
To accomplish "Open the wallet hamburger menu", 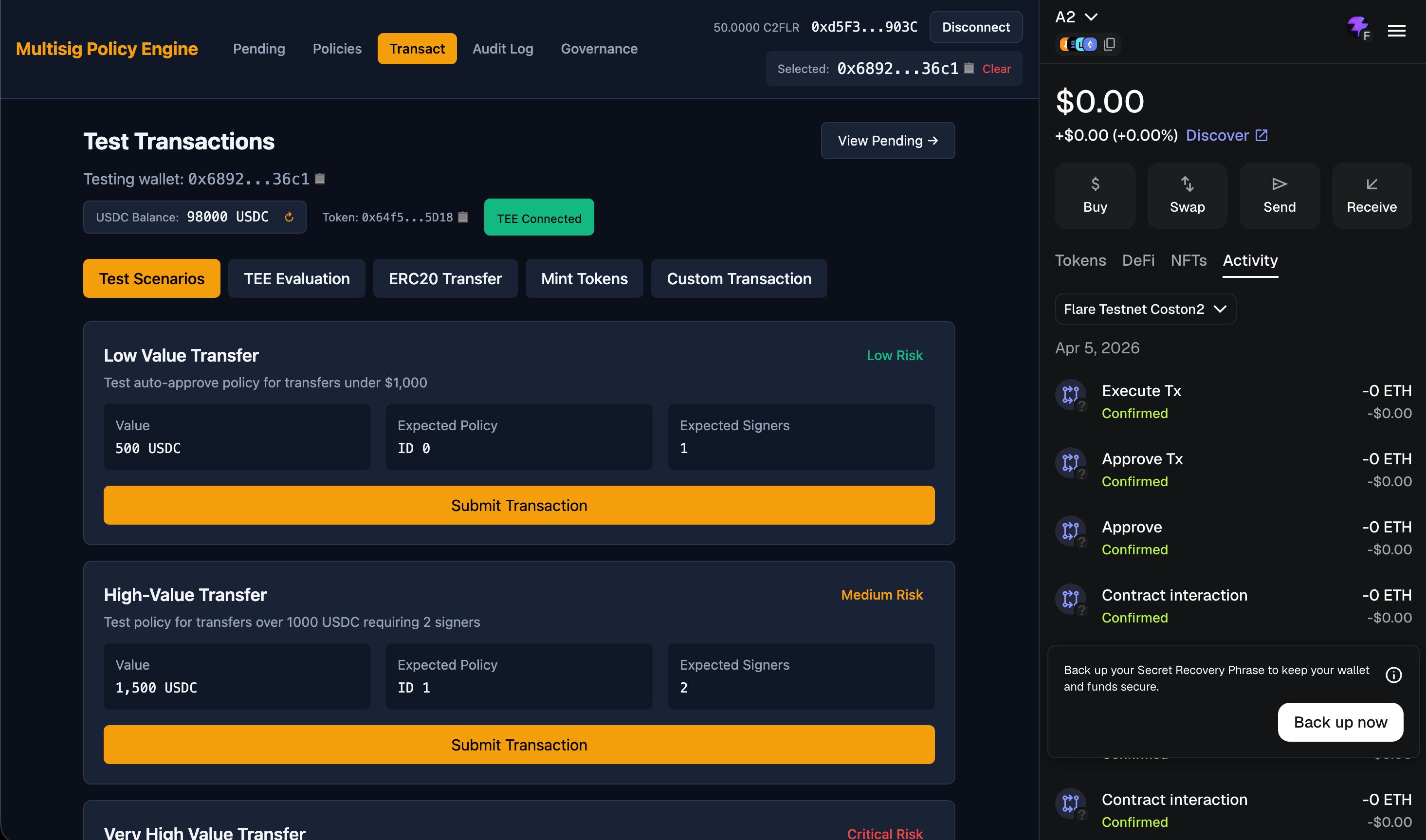I will coord(1397,31).
